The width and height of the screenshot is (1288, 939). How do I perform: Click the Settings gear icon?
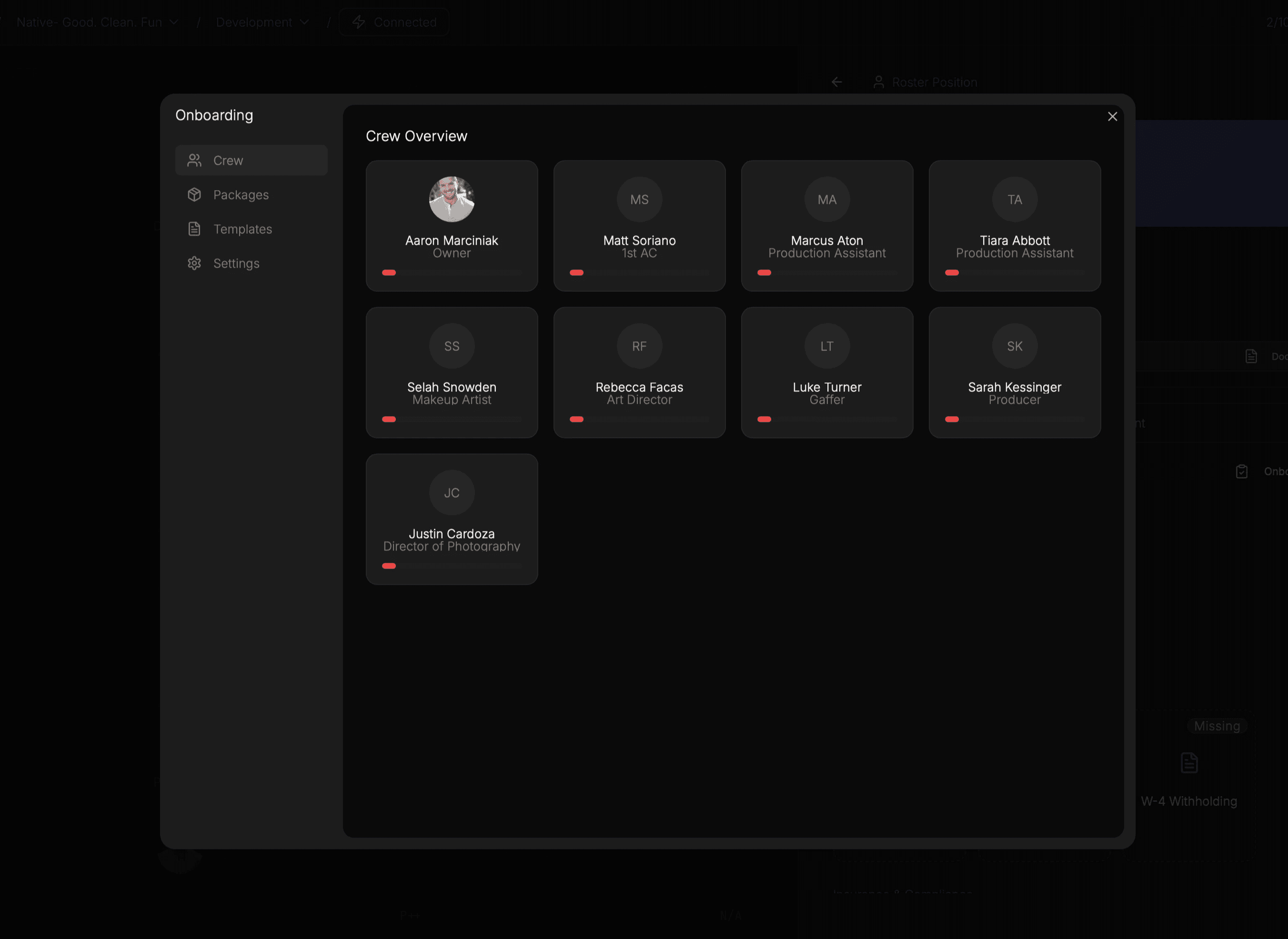(194, 263)
